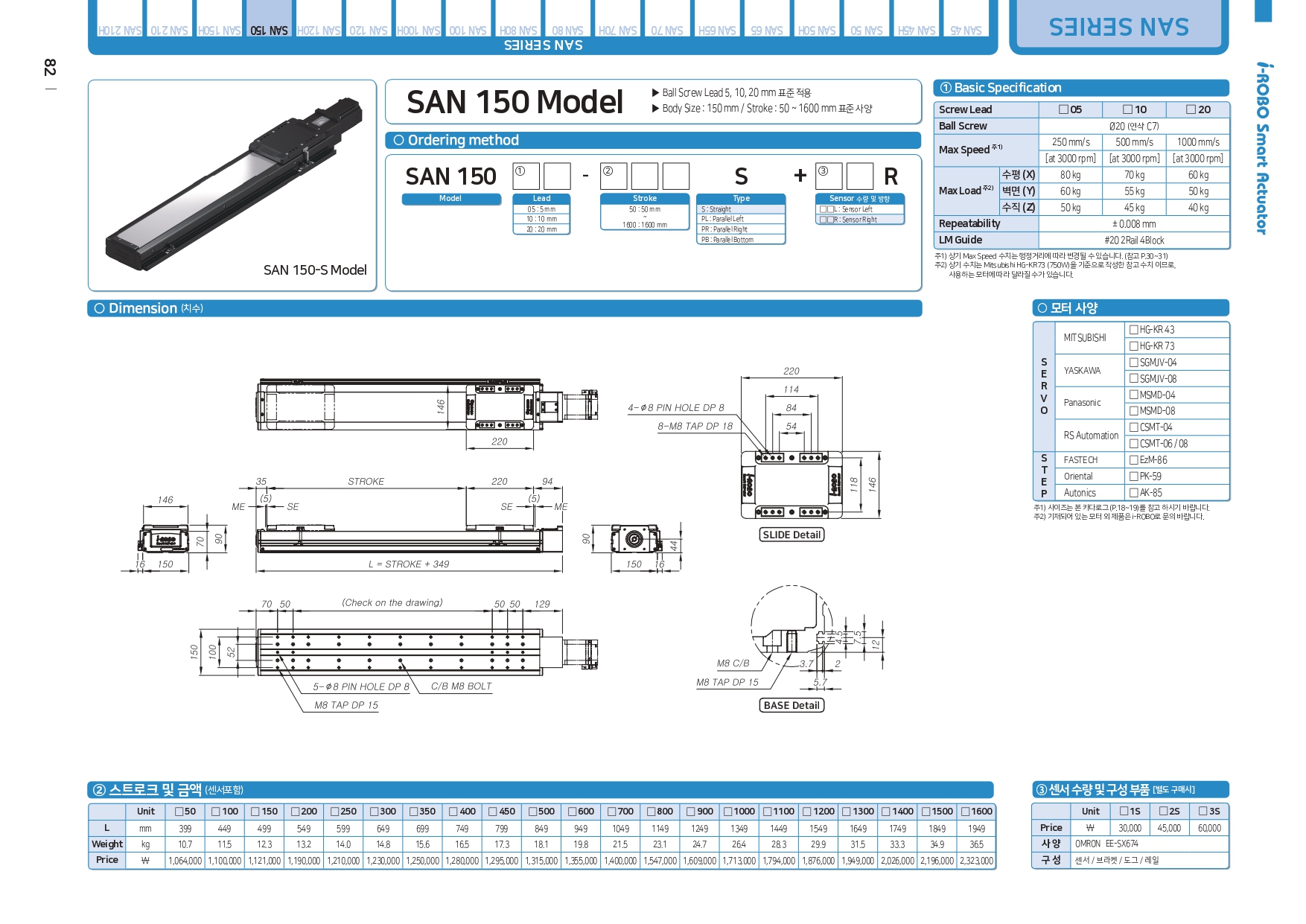Tick the Screw Lead 20 checkbox
Viewport: 1306px width, 924px height.
pyautogui.click(x=1191, y=109)
